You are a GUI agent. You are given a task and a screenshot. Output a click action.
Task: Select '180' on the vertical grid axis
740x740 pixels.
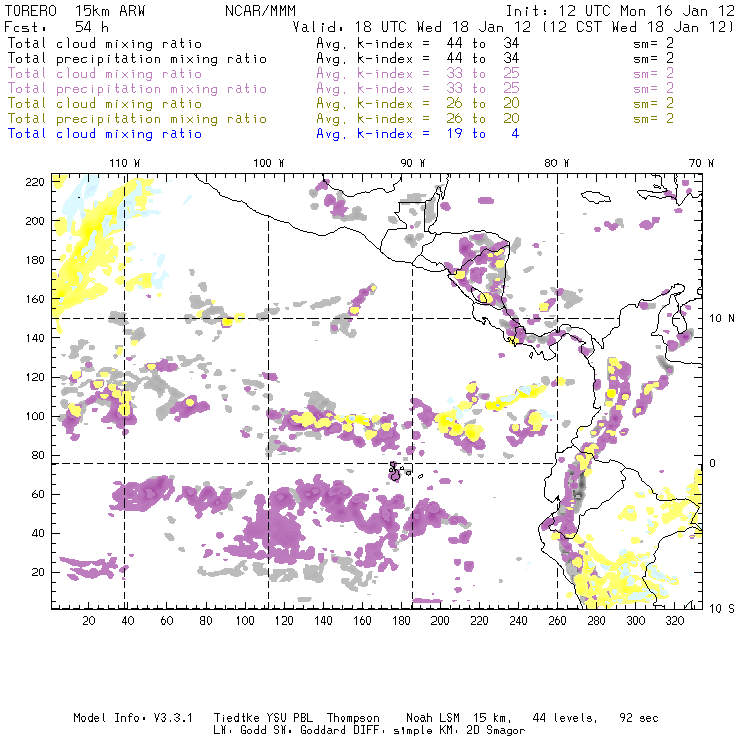coord(35,260)
